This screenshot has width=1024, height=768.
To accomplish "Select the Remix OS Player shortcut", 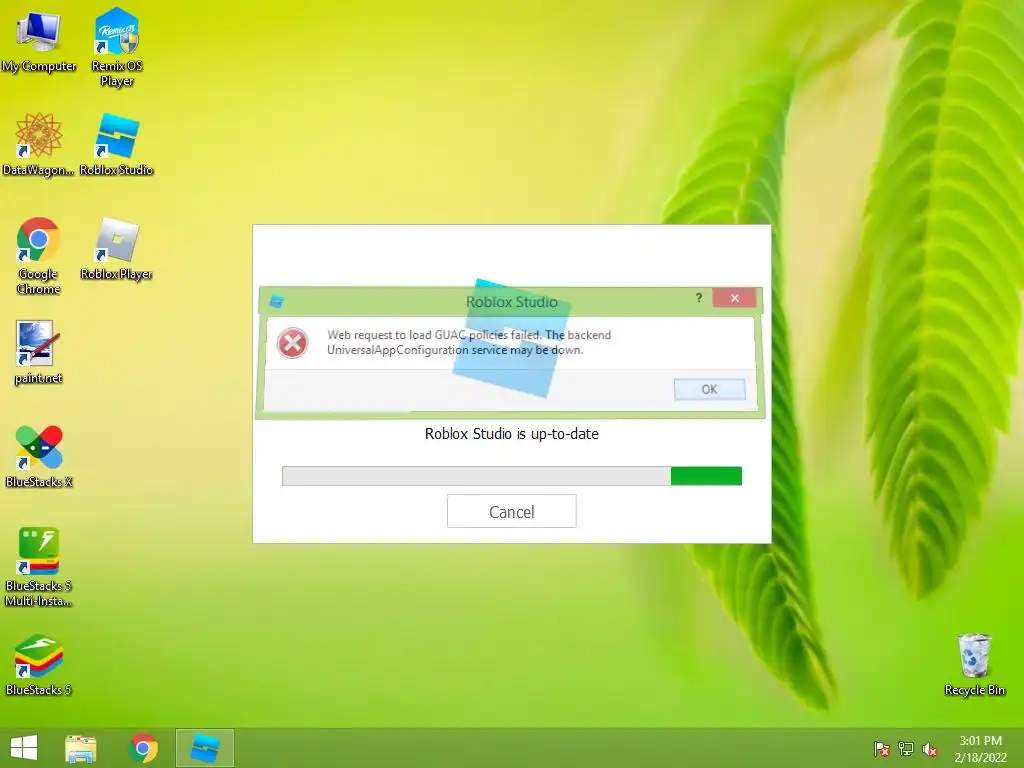I will 117,47.
